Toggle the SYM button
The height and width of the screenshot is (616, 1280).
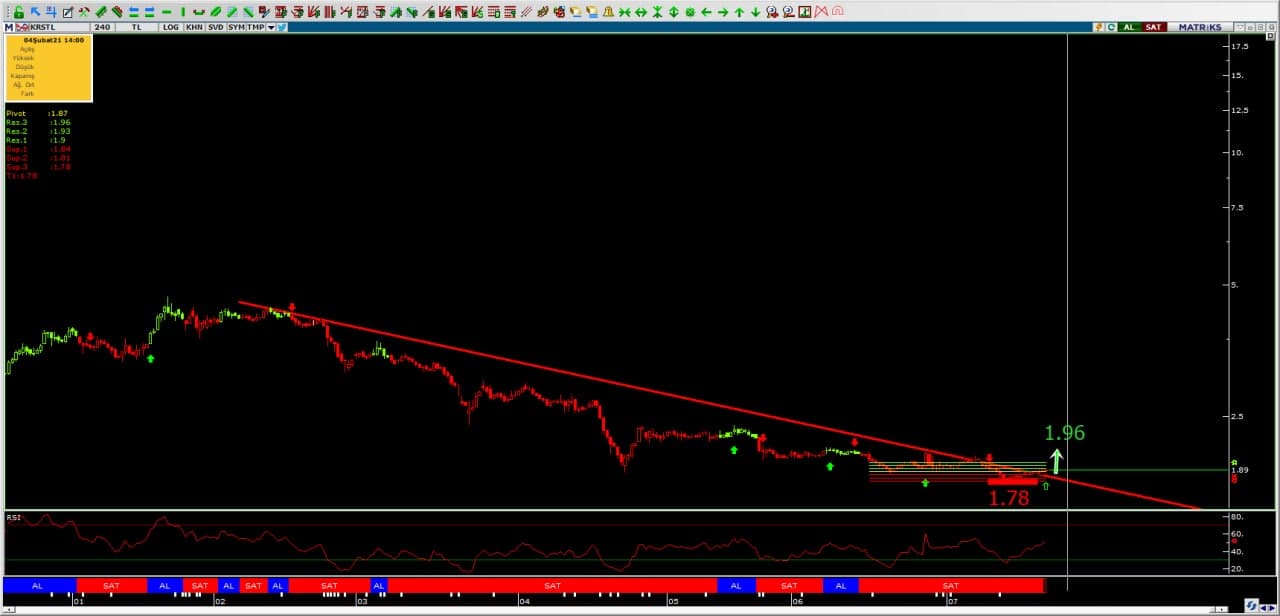(236, 27)
